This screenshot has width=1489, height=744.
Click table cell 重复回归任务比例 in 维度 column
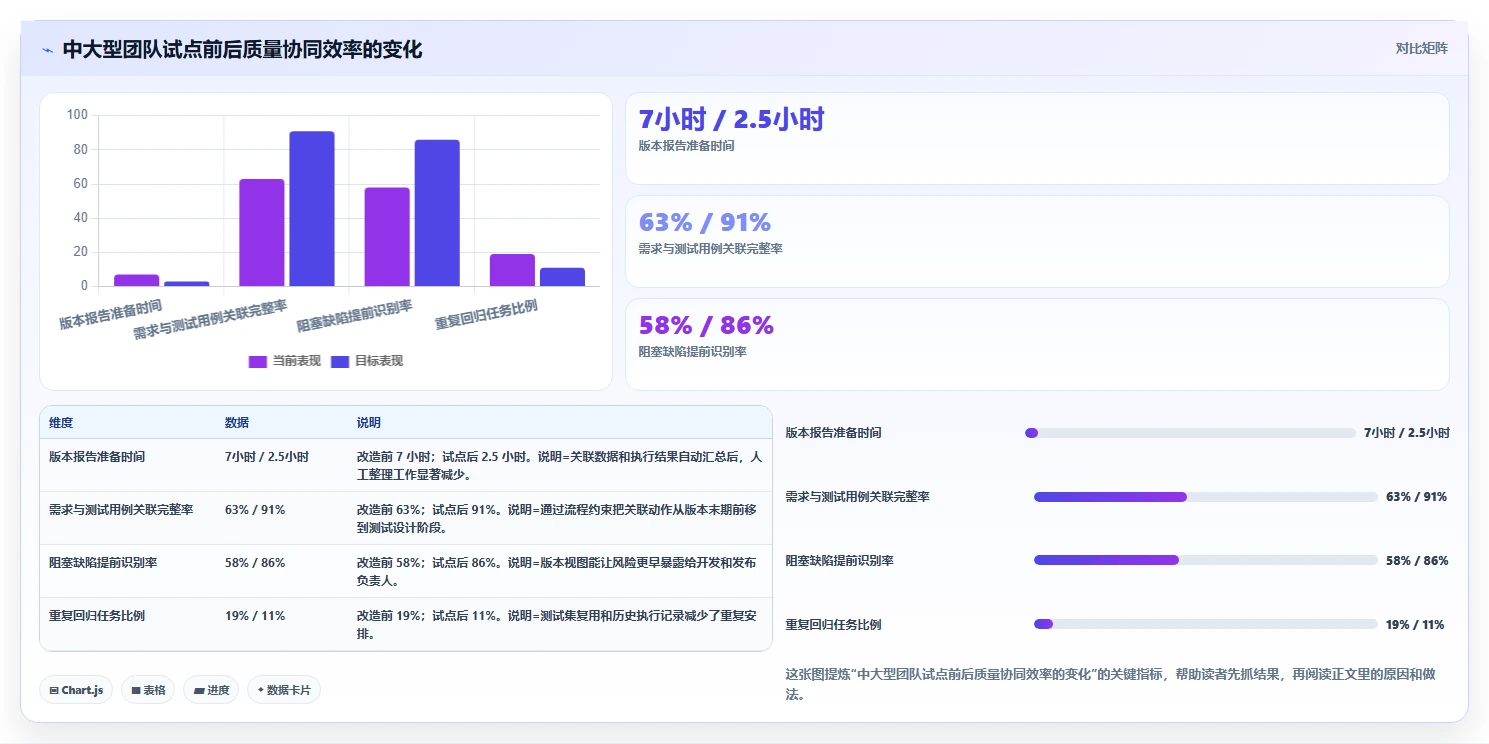coord(97,616)
